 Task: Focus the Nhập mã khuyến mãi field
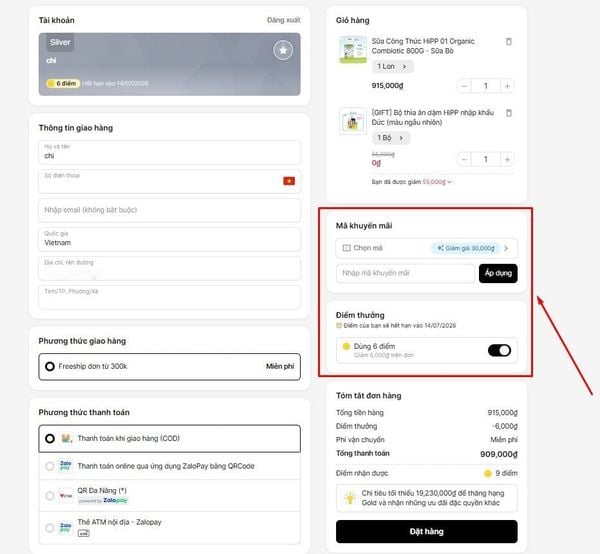(x=405, y=273)
